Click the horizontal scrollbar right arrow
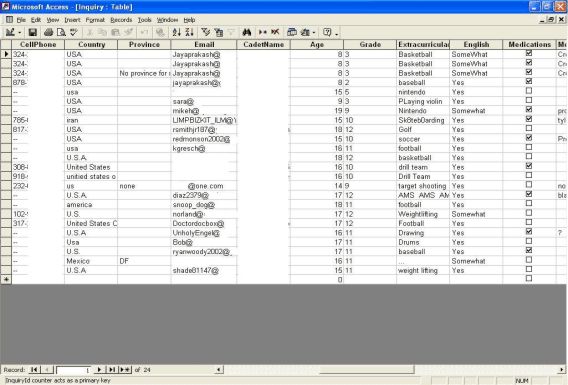Screen dimensions: 568x385 tap(562, 370)
